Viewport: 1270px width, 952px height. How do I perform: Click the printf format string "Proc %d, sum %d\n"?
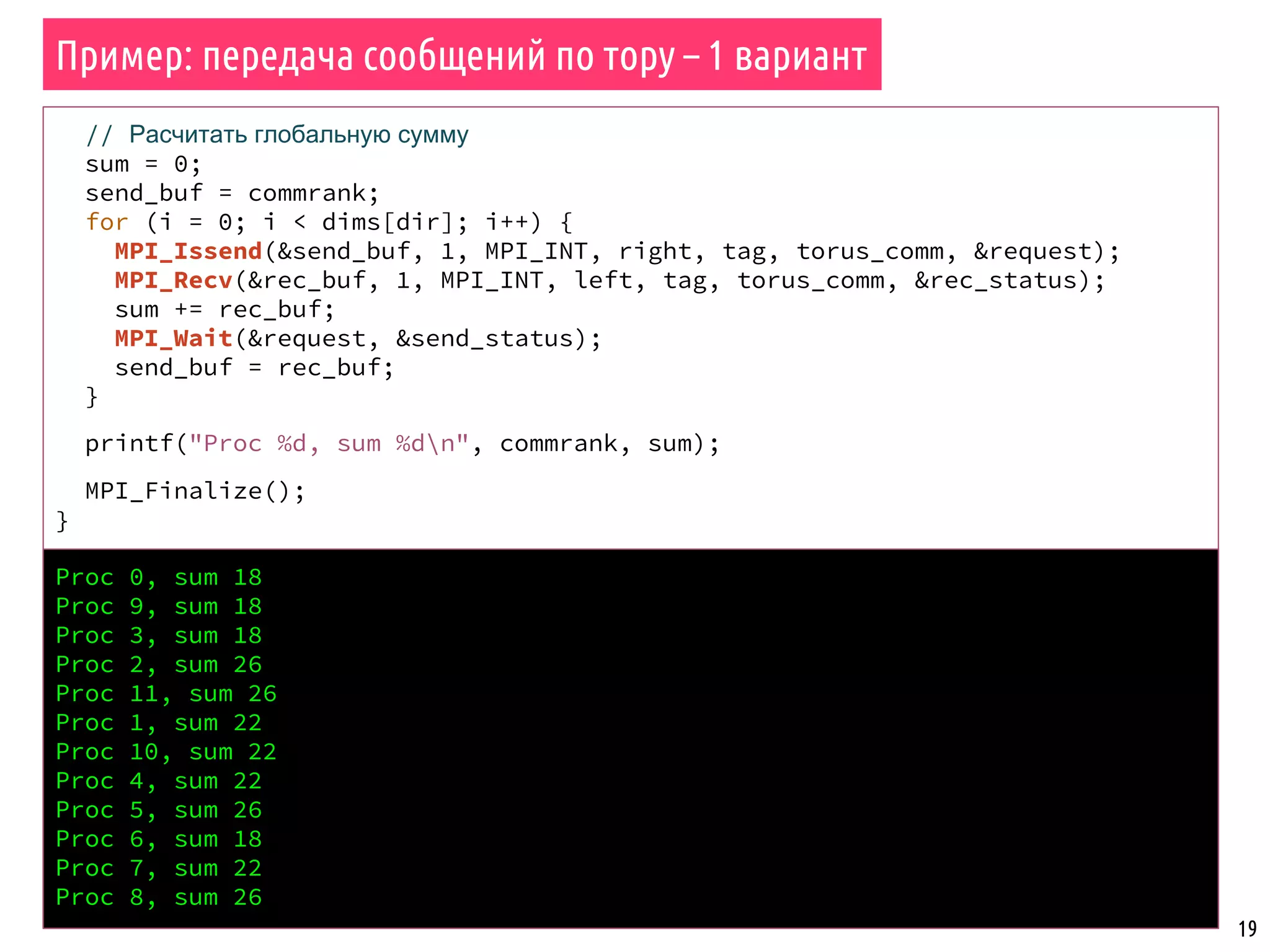tap(329, 444)
